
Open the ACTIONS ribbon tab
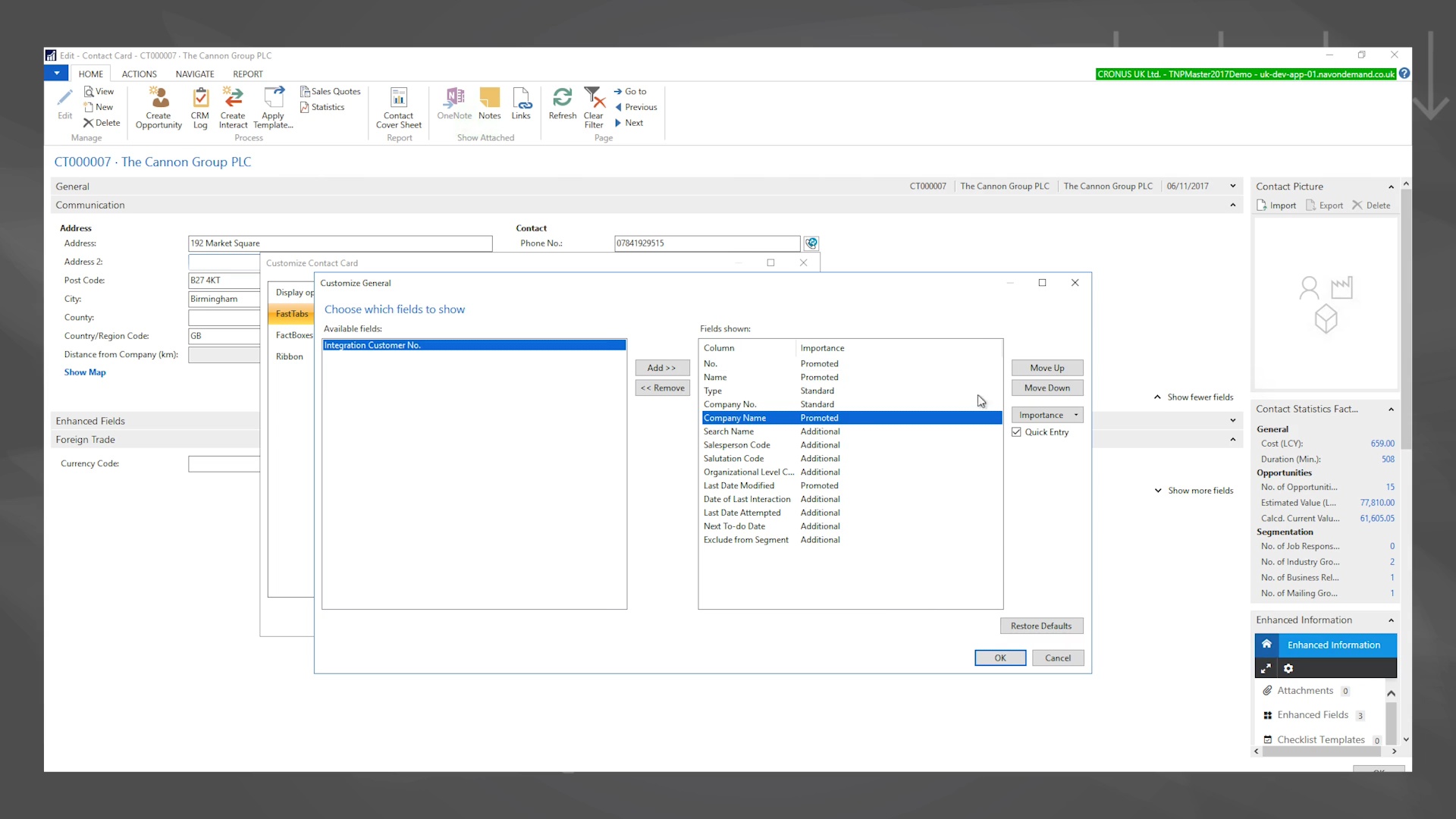[138, 74]
